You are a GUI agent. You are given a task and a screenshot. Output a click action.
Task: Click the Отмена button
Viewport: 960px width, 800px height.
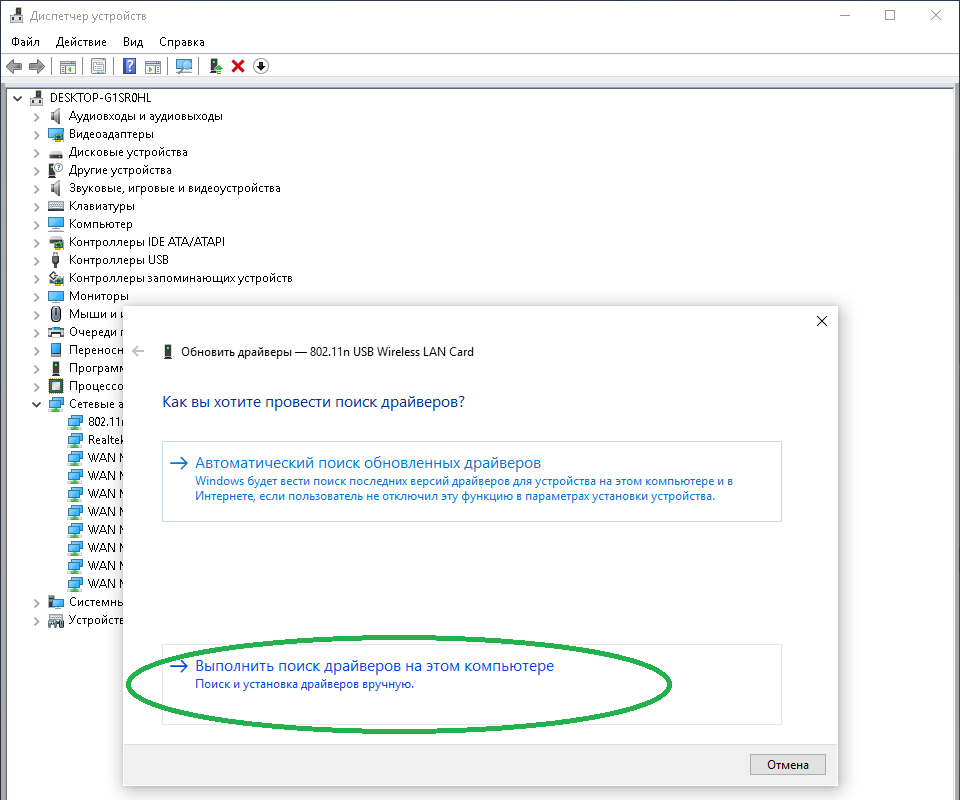pyautogui.click(x=787, y=764)
